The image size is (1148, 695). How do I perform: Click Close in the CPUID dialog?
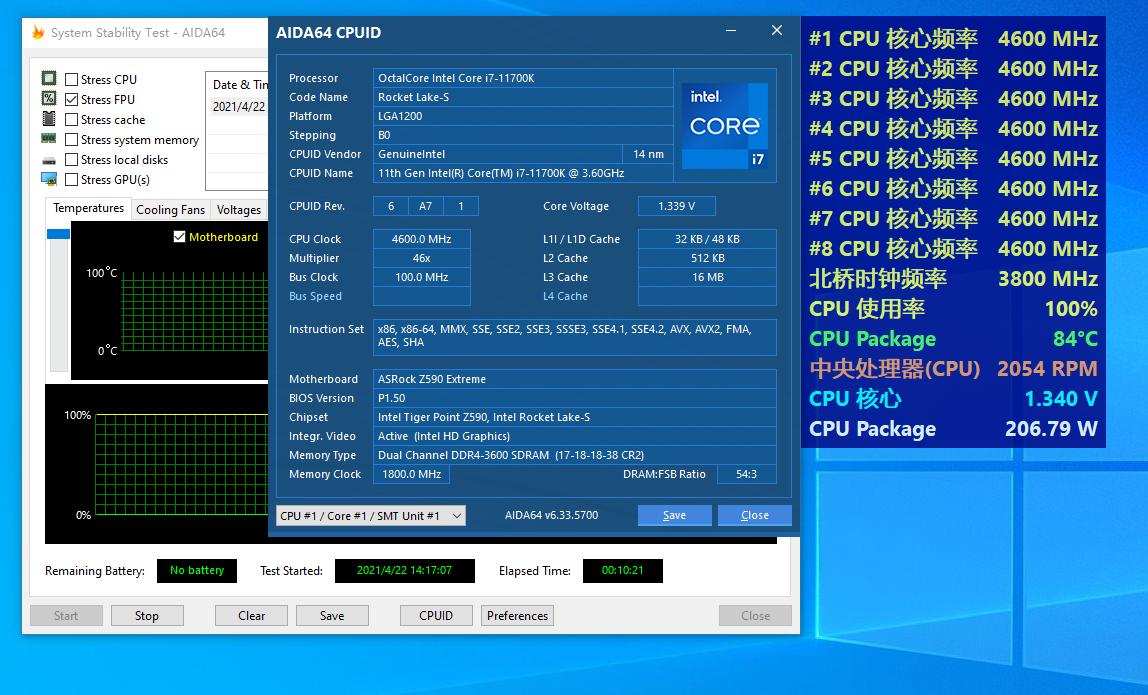[x=755, y=516]
